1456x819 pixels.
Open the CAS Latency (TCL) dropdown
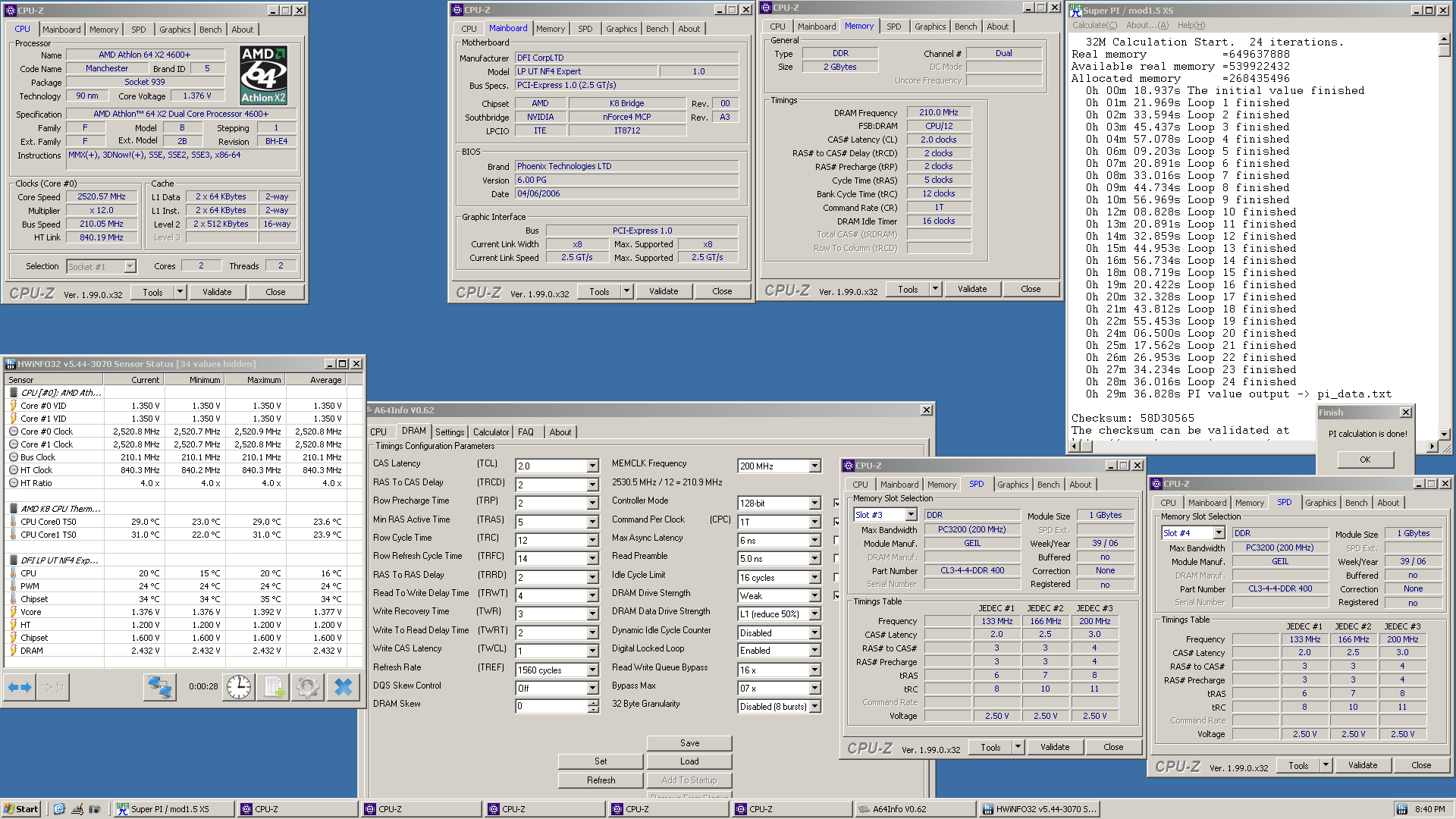click(593, 466)
